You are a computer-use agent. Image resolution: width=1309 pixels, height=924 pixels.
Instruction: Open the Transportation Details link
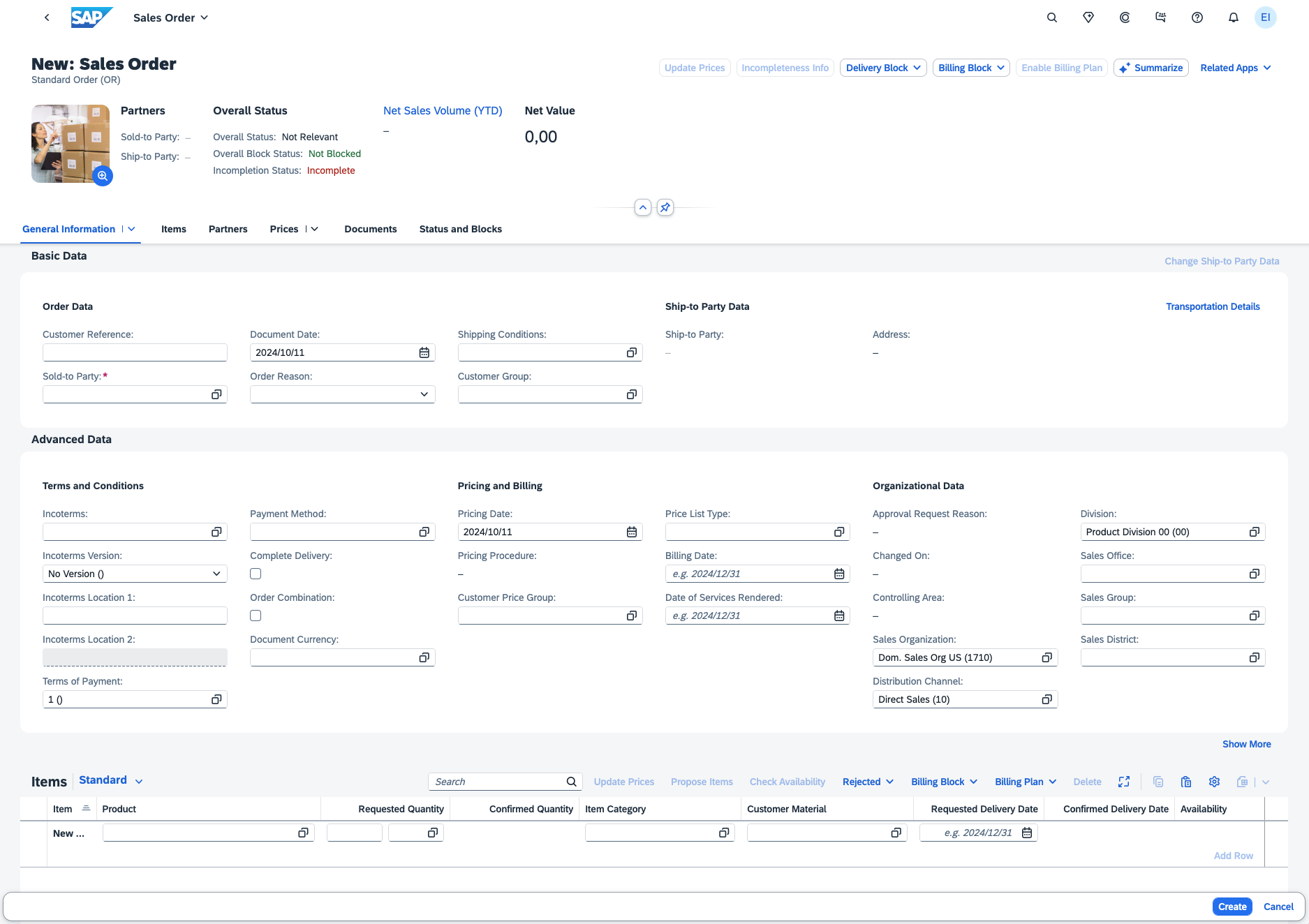pyautogui.click(x=1212, y=306)
